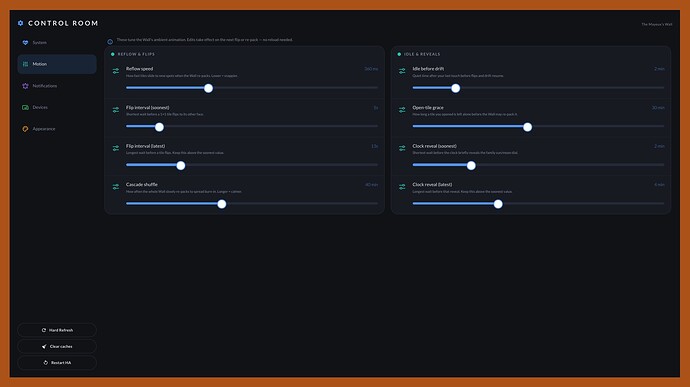Image resolution: width=690 pixels, height=387 pixels.
Task: Click the Hard Refresh button
Action: (x=57, y=330)
